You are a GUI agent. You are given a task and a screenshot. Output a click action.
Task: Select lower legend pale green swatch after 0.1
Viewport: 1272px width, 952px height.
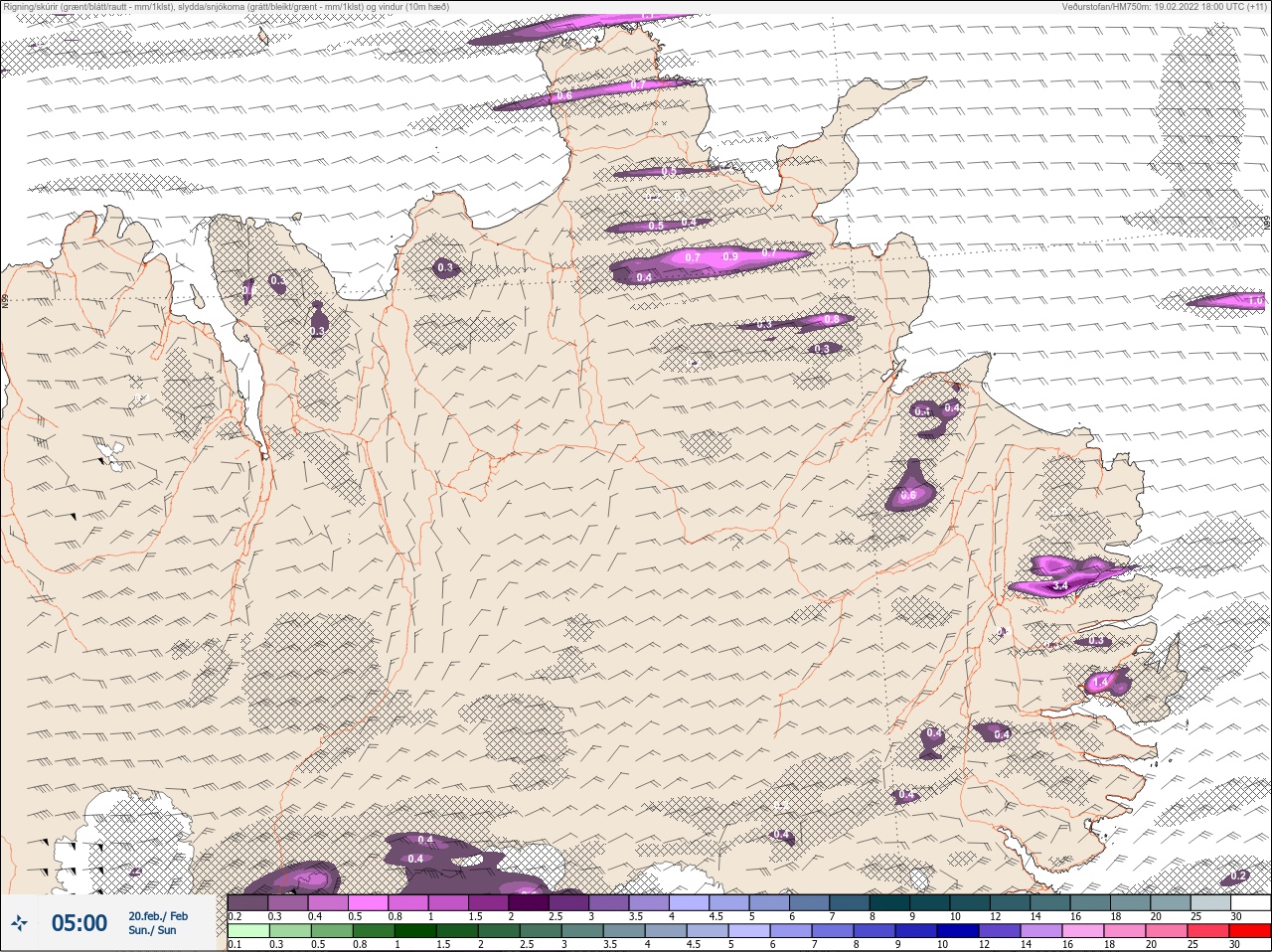(247, 931)
